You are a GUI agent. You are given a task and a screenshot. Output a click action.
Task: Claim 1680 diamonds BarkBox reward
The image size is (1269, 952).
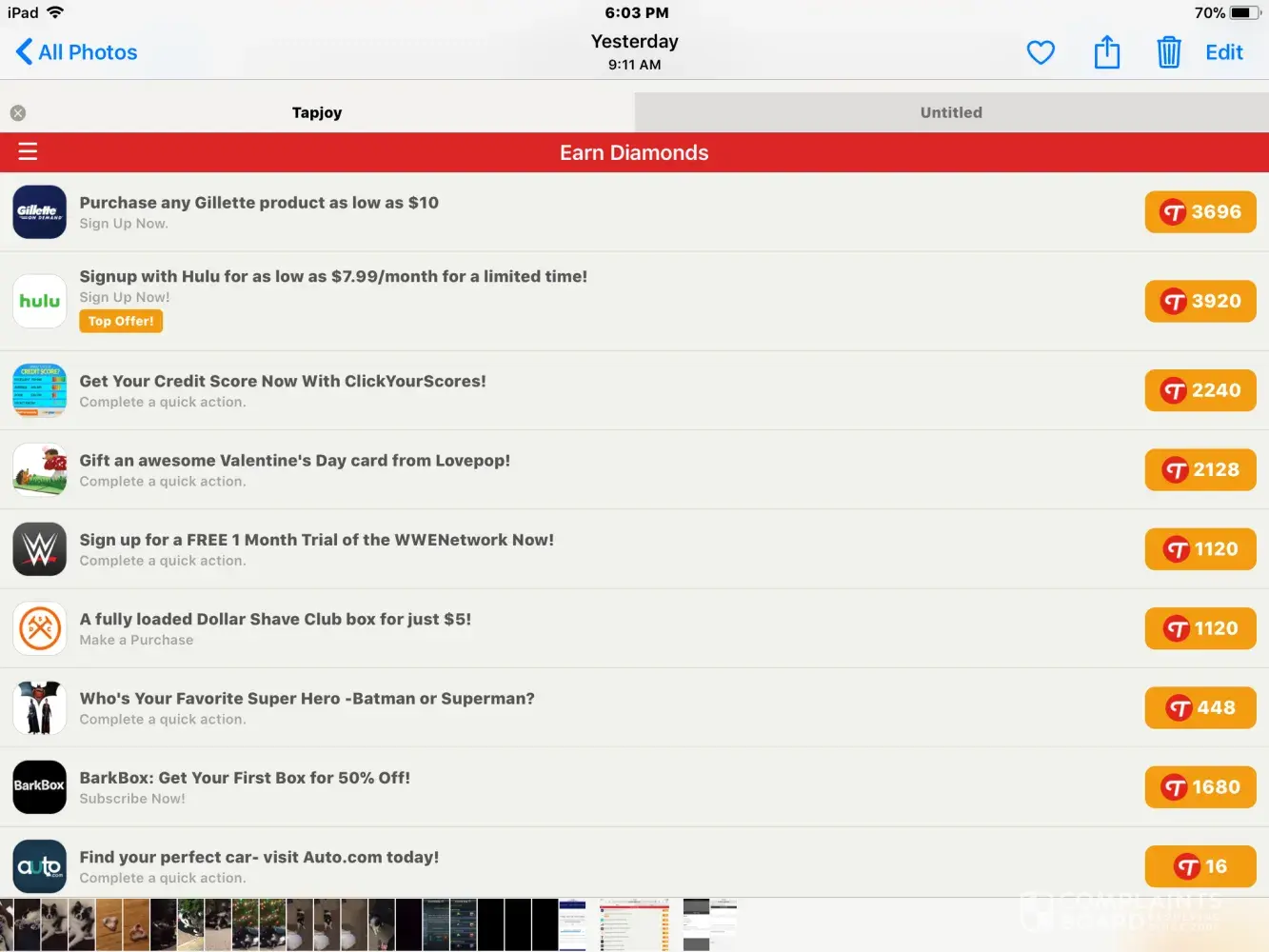pyautogui.click(x=1200, y=787)
